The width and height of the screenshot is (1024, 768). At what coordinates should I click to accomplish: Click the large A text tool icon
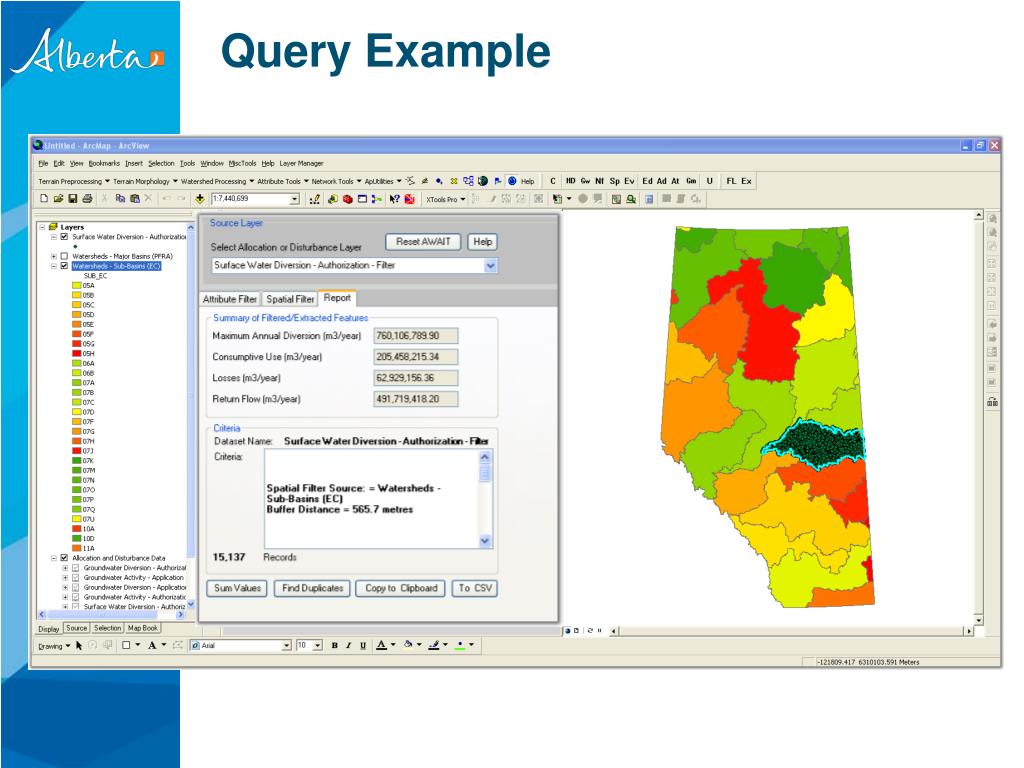(x=152, y=645)
